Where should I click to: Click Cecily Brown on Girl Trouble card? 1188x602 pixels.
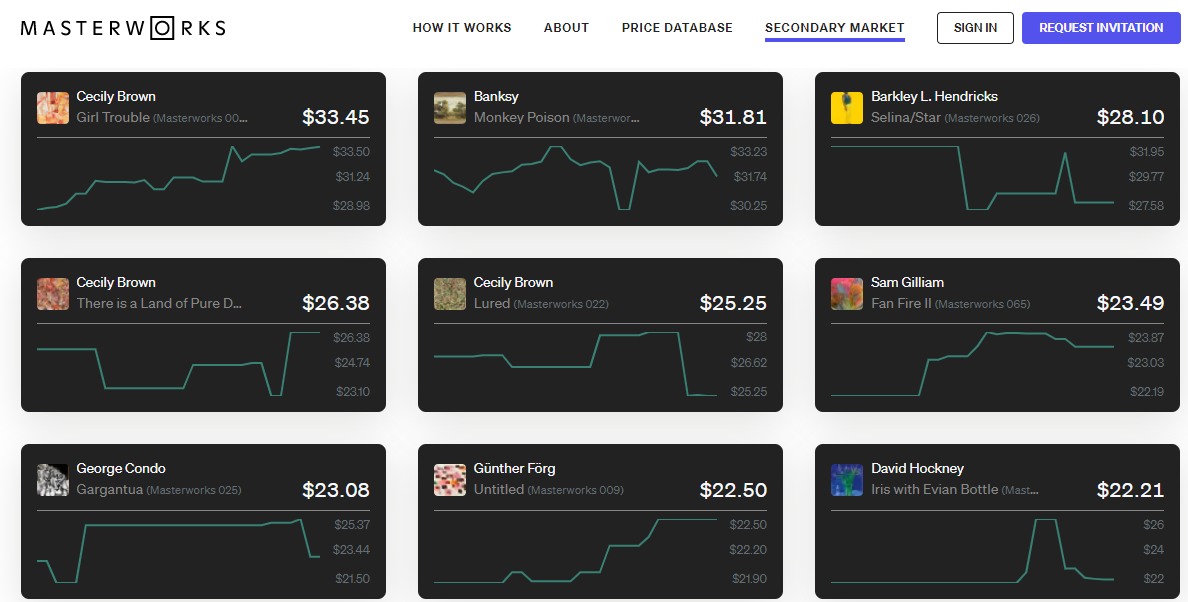pyautogui.click(x=116, y=96)
